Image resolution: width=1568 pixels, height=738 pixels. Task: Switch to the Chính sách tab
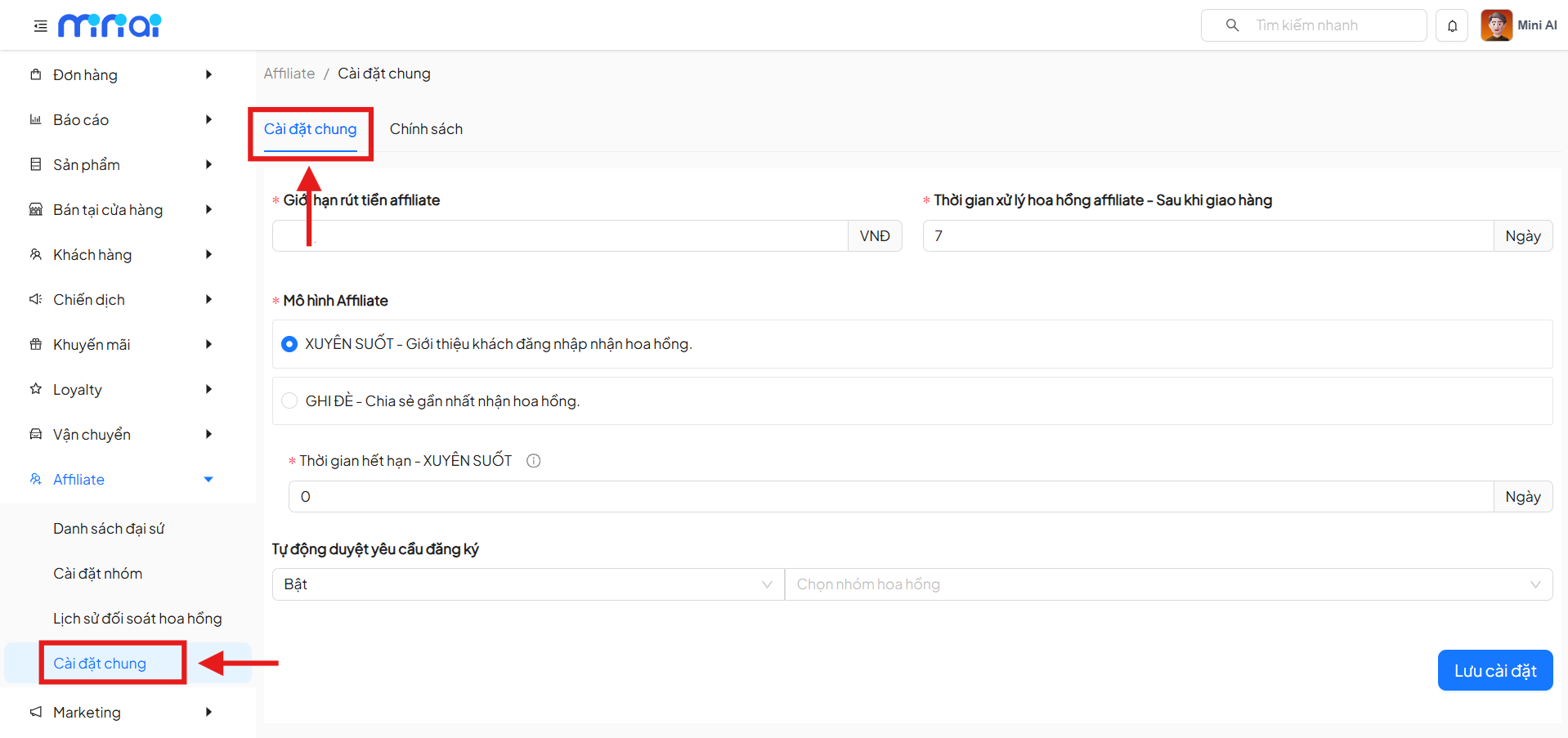[426, 129]
